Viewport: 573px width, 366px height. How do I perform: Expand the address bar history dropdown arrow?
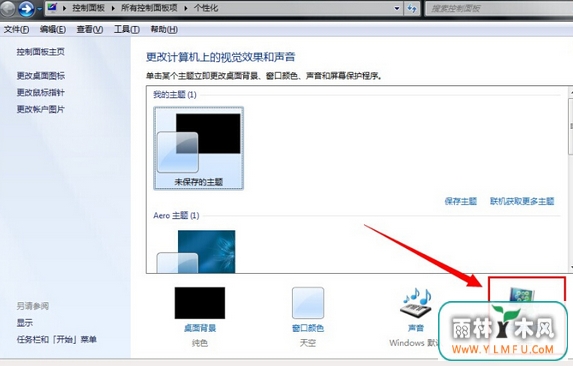tap(397, 8)
